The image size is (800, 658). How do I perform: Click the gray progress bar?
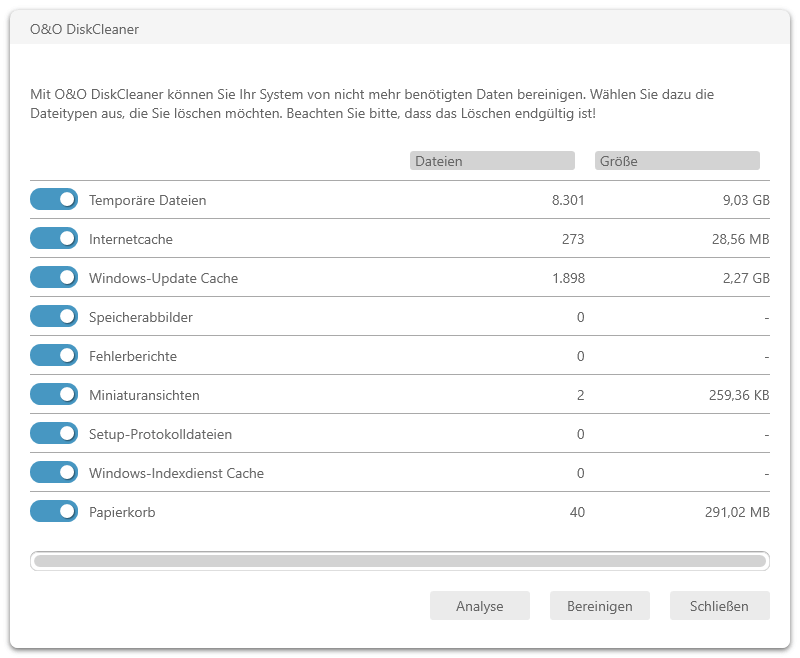click(399, 561)
